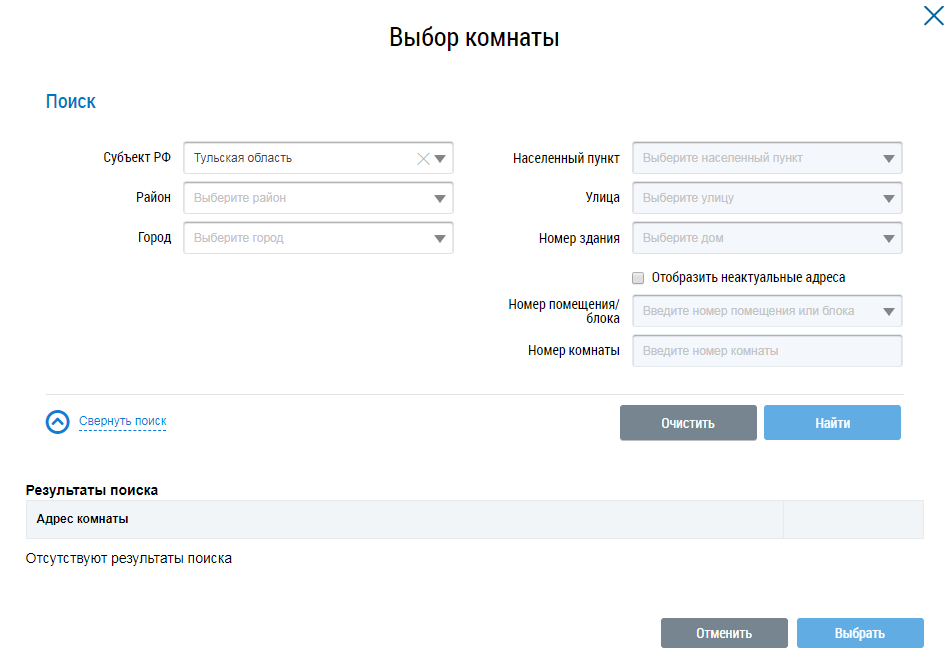This screenshot has height=657, width=947.
Task: Open the Номер помещения/блока dropdown arrow
Action: 889,311
